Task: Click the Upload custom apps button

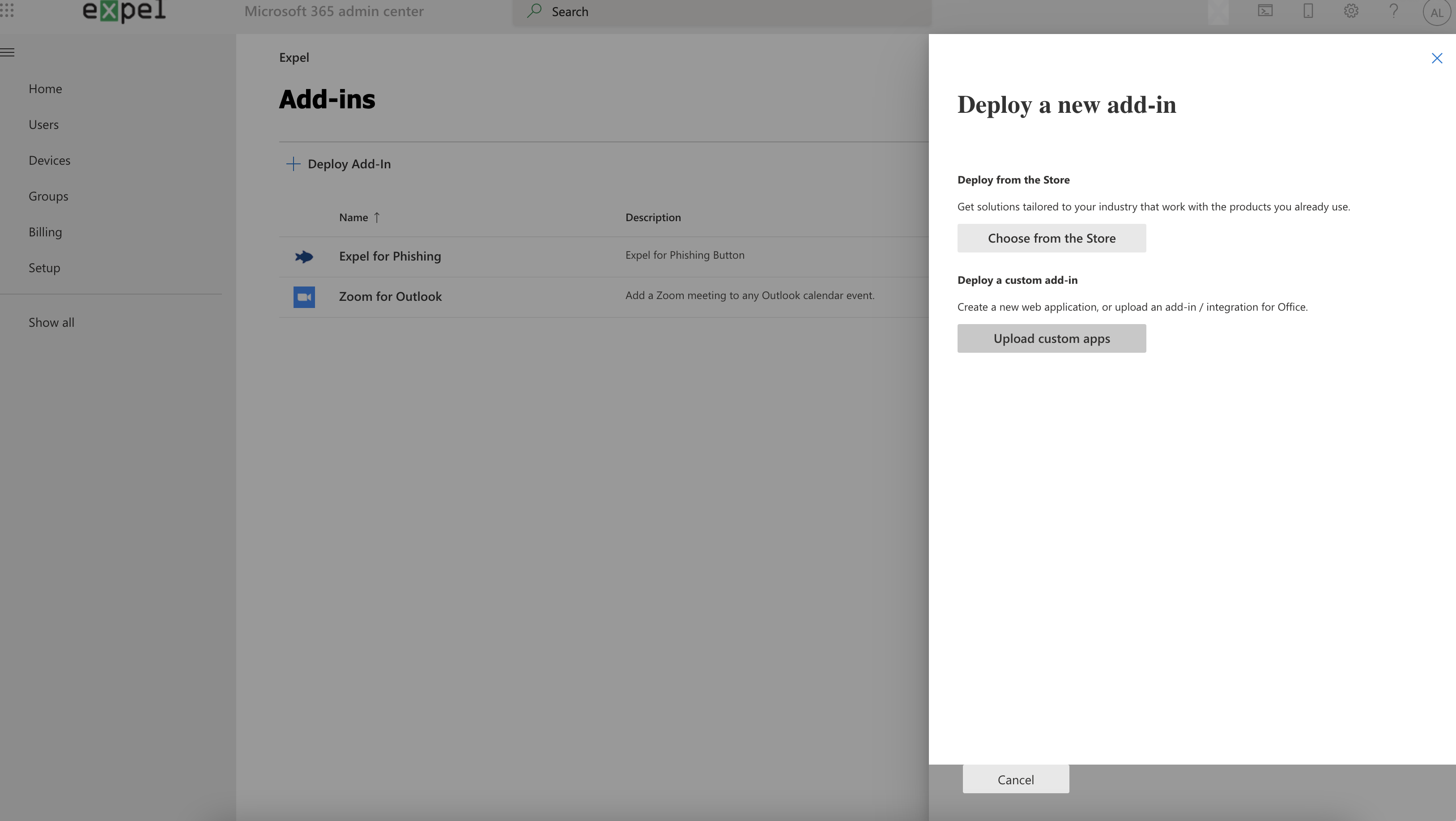Action: click(x=1052, y=338)
